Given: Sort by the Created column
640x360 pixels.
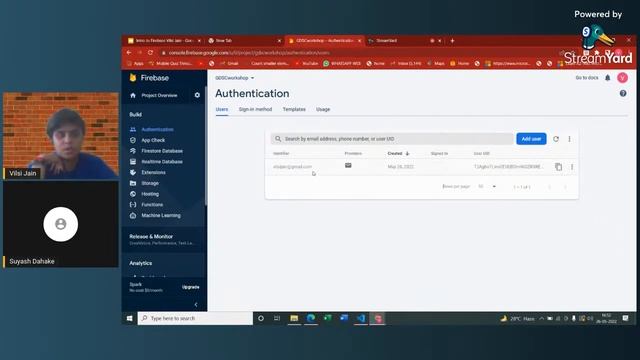Looking at the screenshot, I should click(398, 153).
